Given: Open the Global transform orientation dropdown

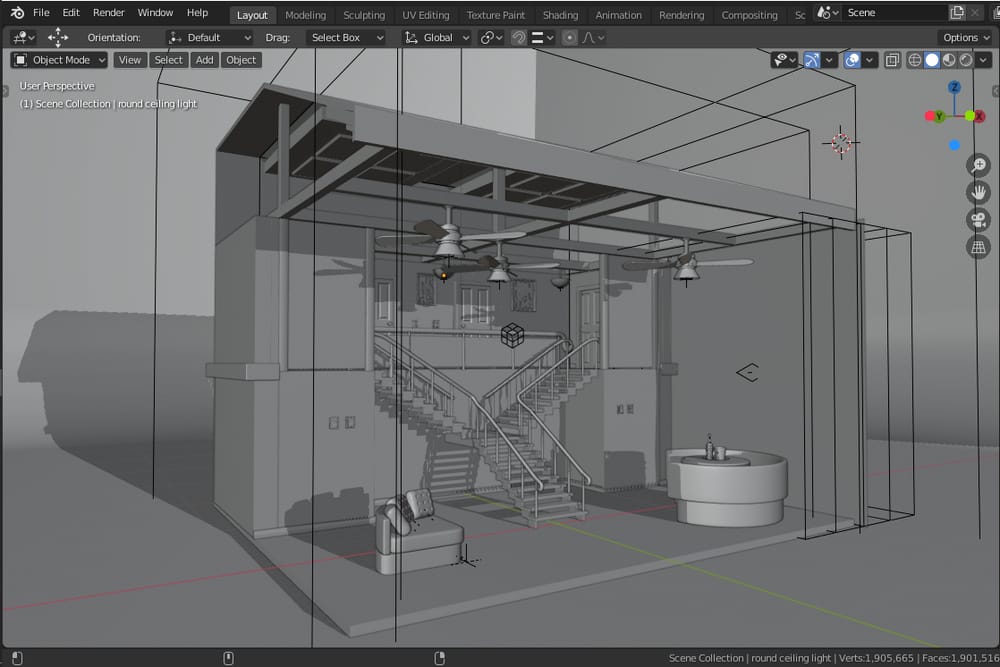Looking at the screenshot, I should [x=437, y=38].
